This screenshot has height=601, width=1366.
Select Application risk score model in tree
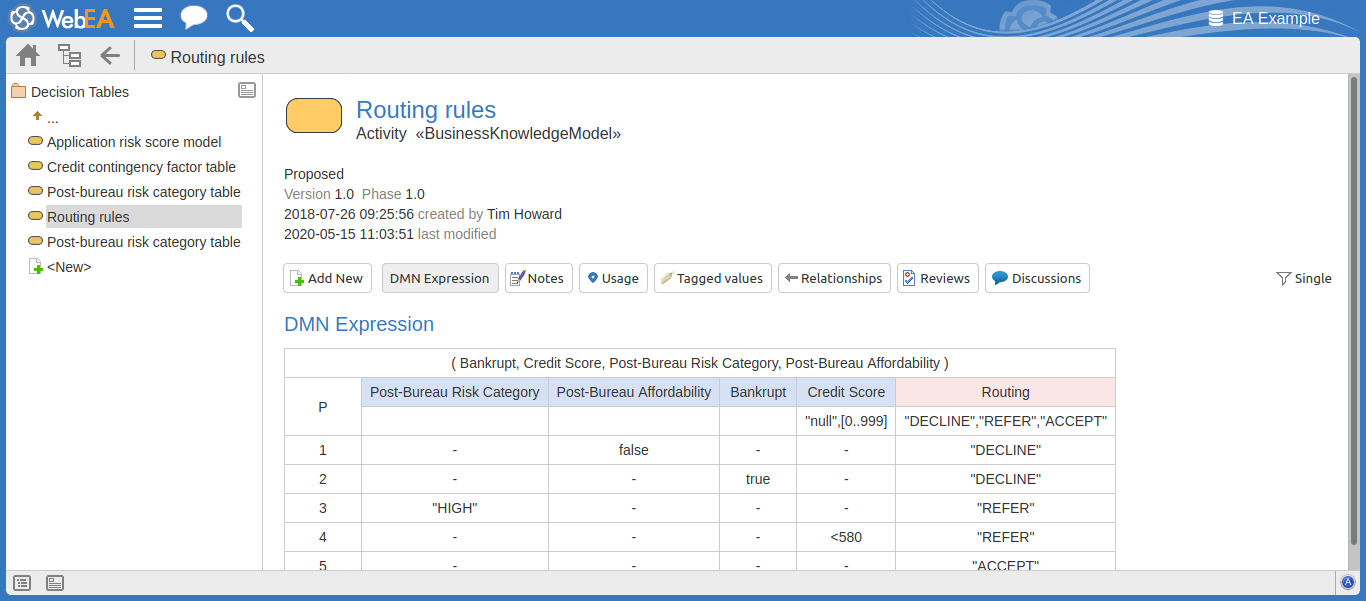pyautogui.click(x=134, y=142)
